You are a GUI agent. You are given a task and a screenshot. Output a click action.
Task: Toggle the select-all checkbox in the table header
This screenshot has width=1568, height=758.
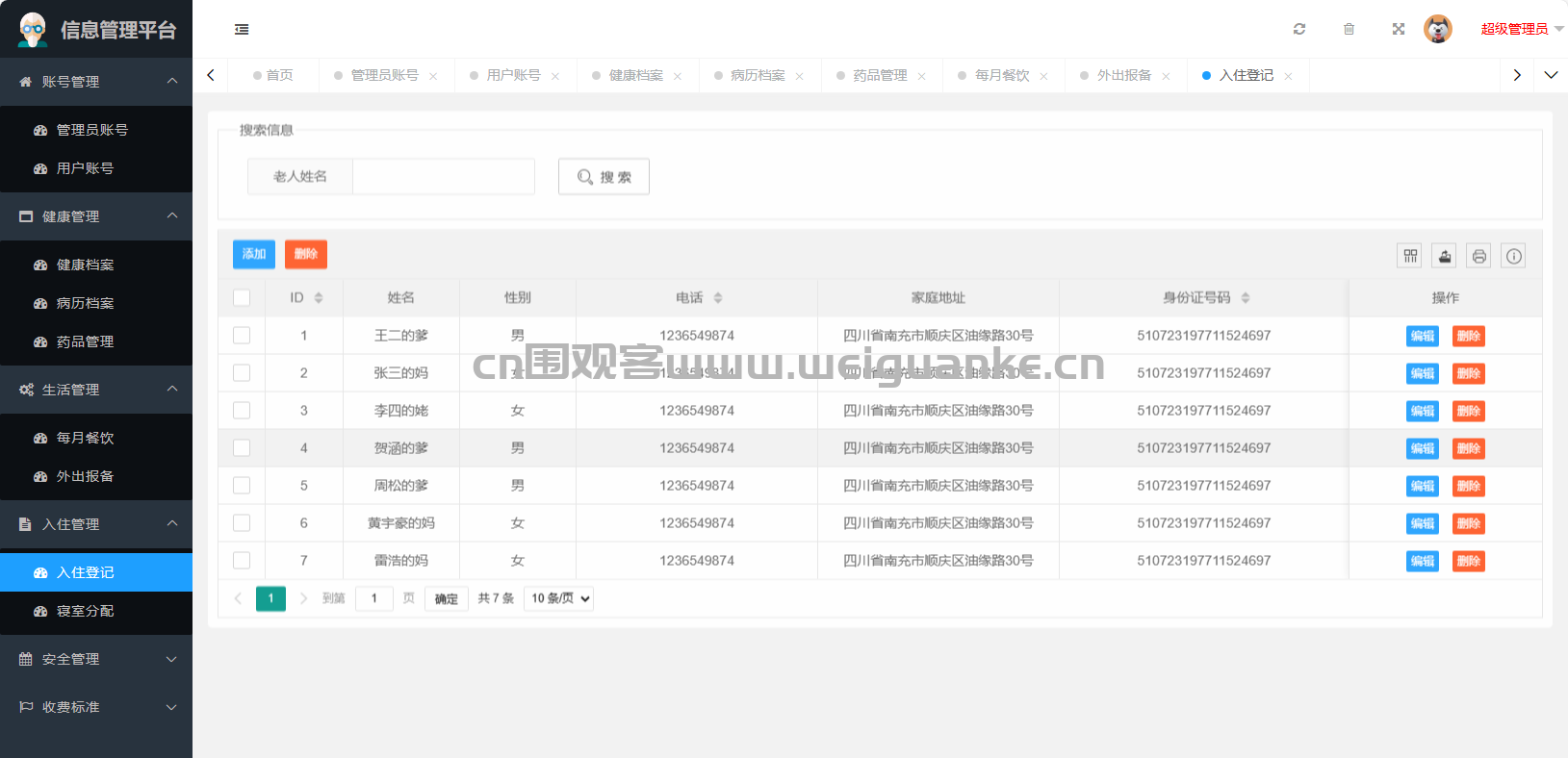click(x=242, y=298)
